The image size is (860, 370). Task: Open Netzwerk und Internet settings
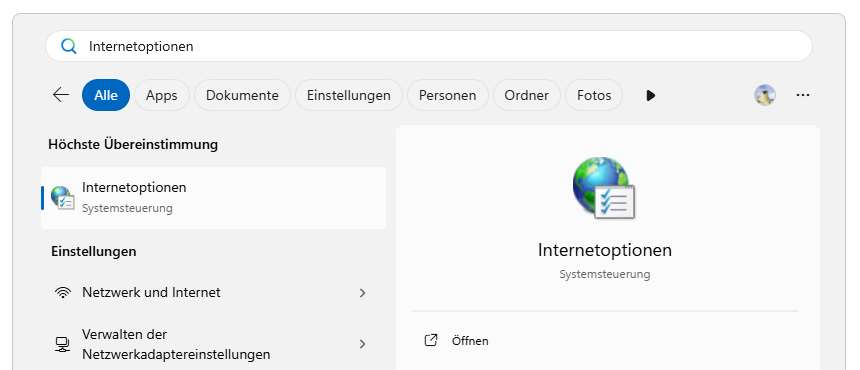coord(213,293)
